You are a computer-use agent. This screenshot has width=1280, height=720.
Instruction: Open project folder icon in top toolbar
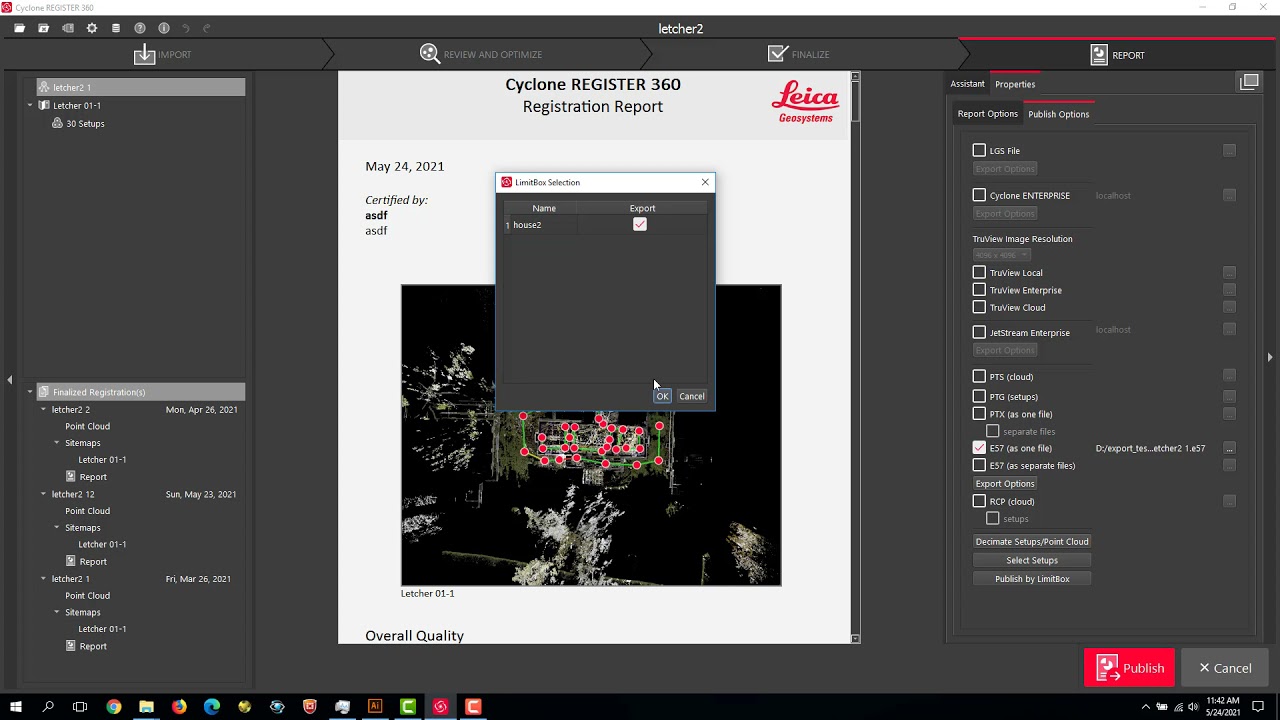click(19, 28)
